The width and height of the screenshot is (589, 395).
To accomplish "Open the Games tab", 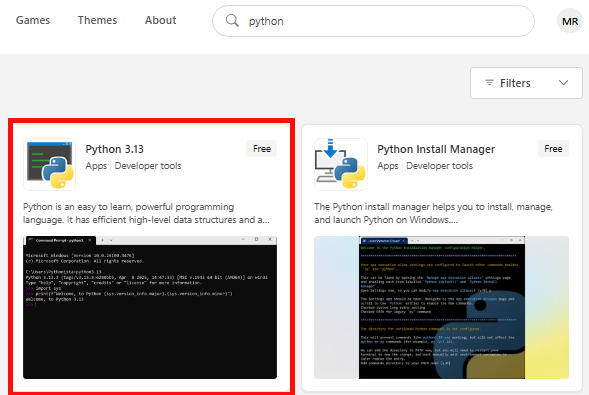I will point(33,20).
